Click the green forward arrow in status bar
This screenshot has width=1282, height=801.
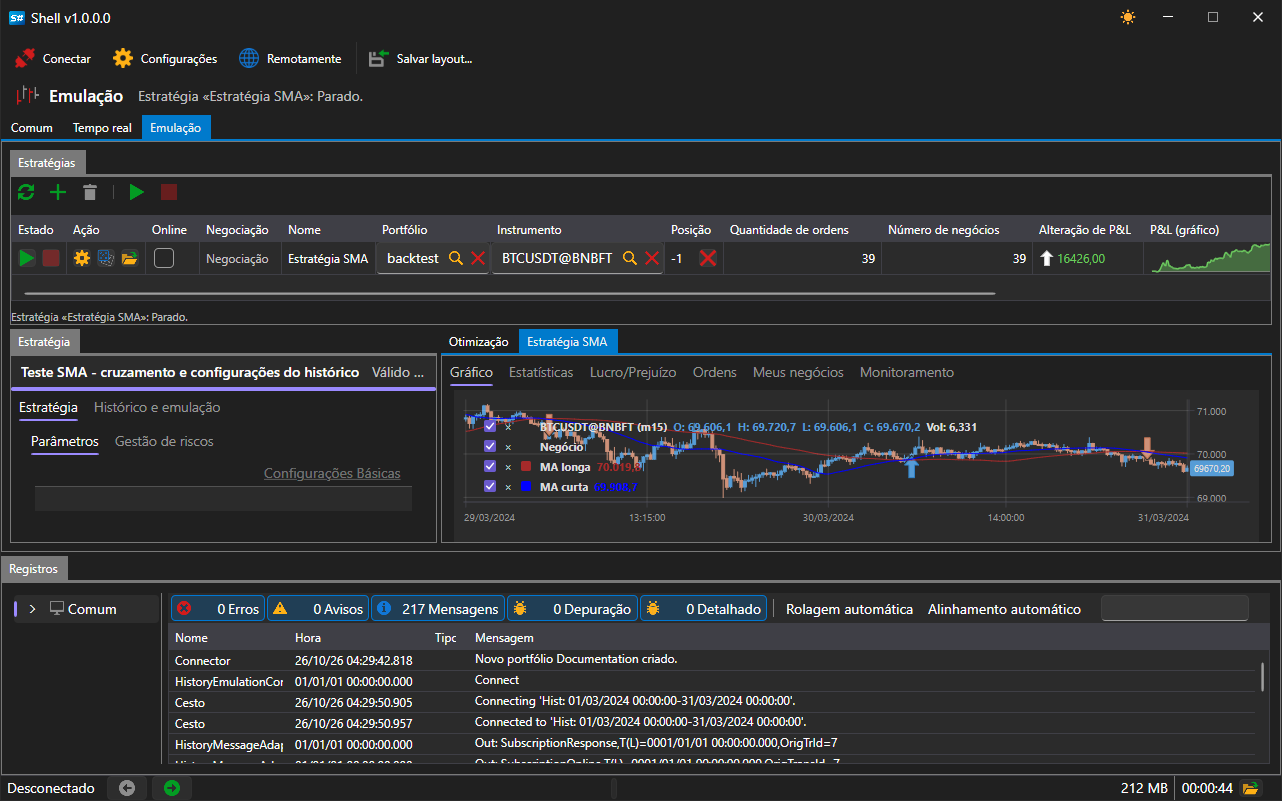point(172,788)
